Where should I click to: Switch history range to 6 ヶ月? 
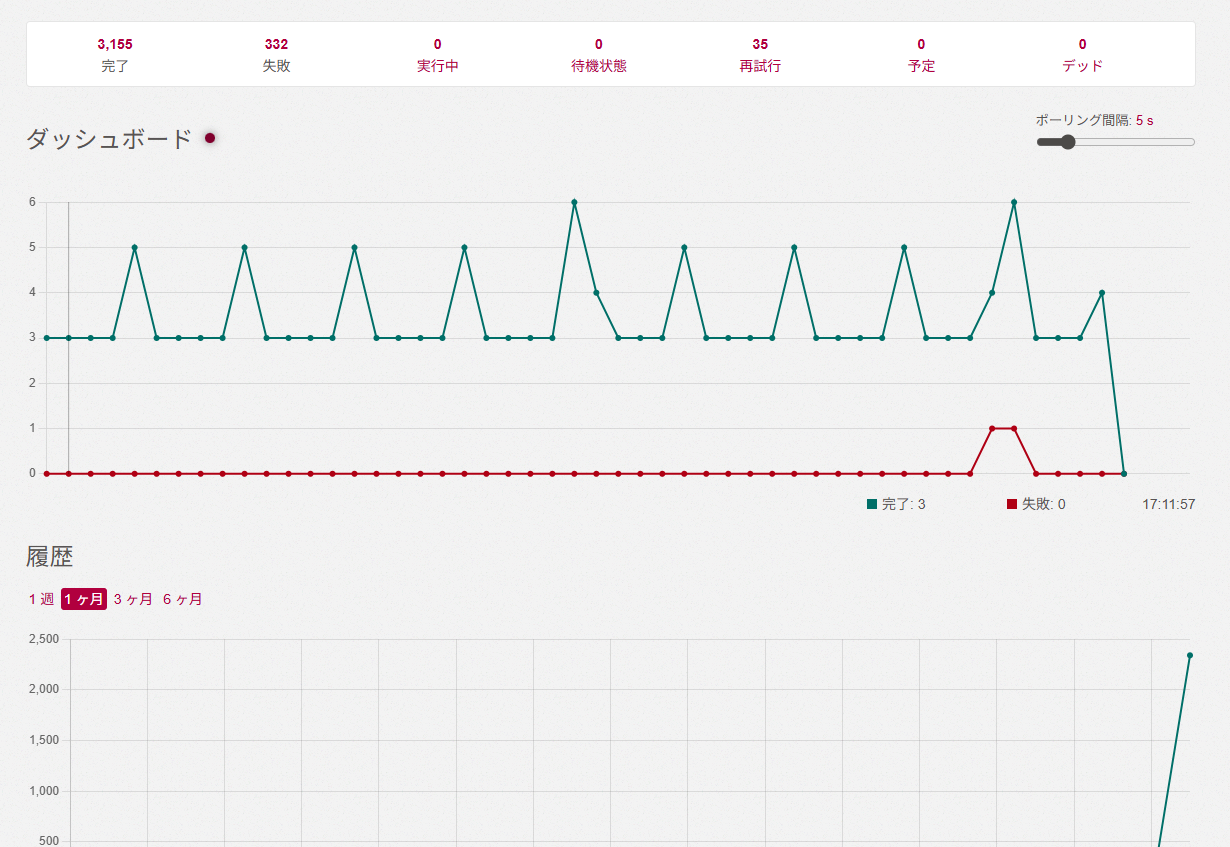coord(183,599)
